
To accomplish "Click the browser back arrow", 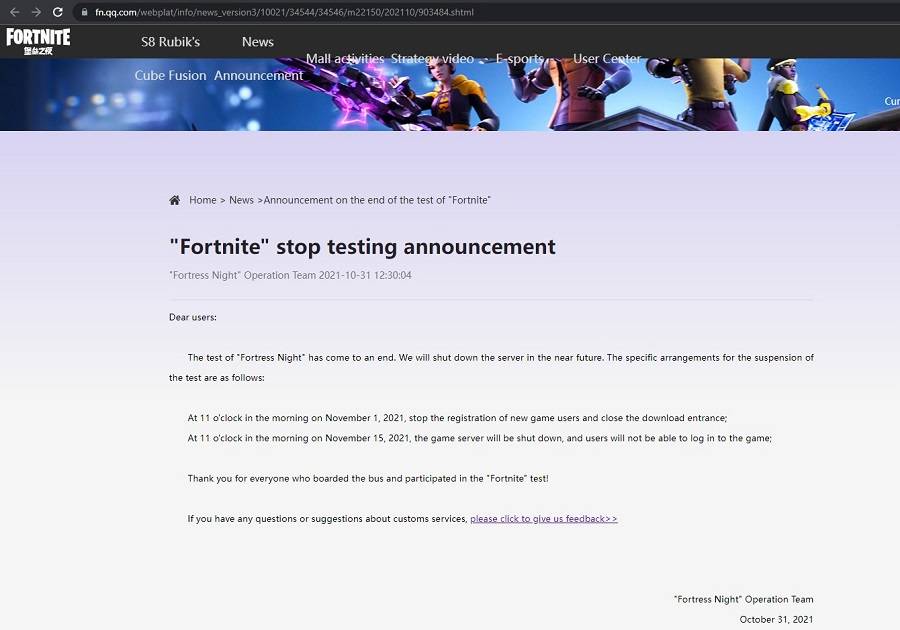I will [x=13, y=13].
